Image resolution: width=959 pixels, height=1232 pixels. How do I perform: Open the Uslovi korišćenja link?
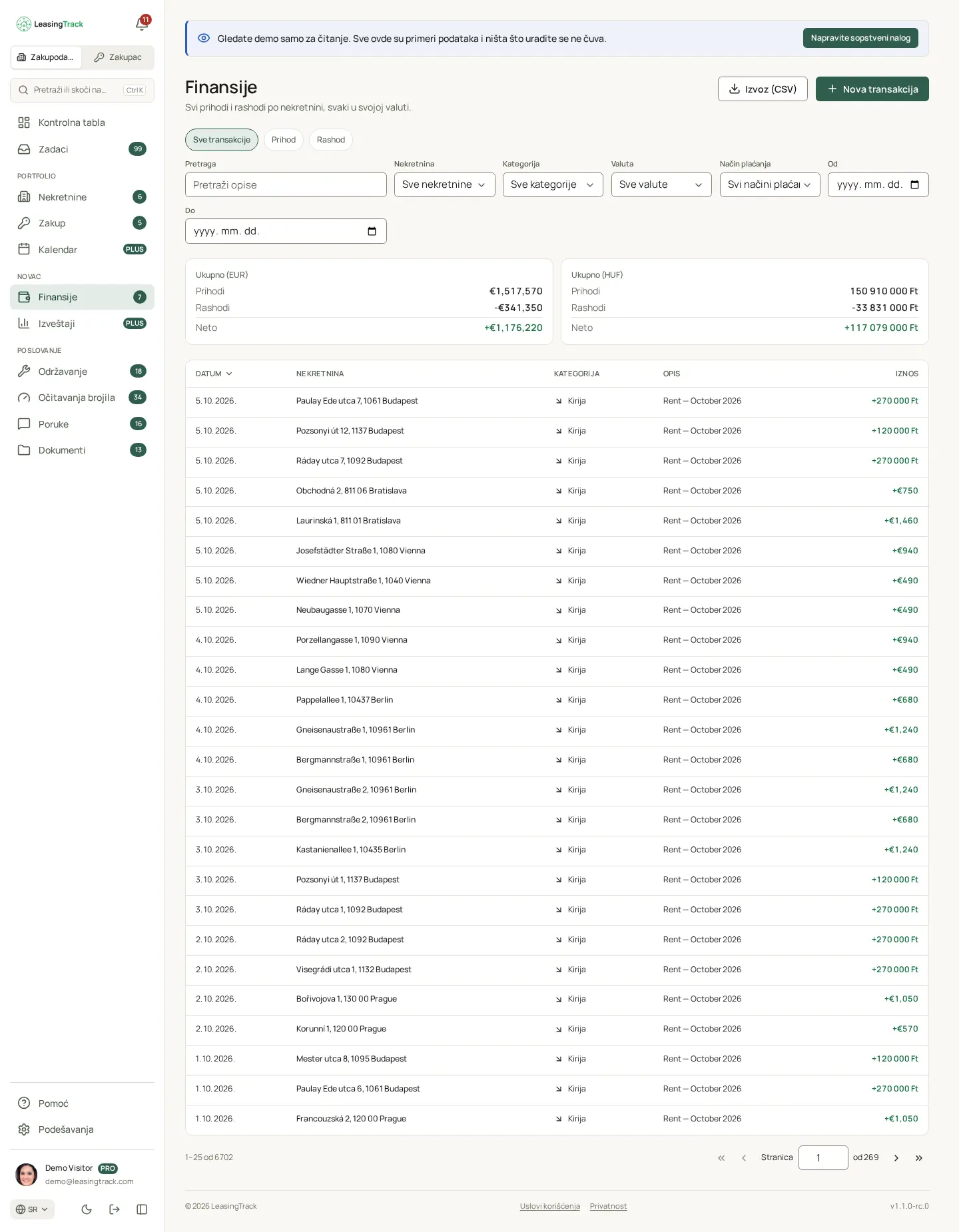pos(550,1206)
